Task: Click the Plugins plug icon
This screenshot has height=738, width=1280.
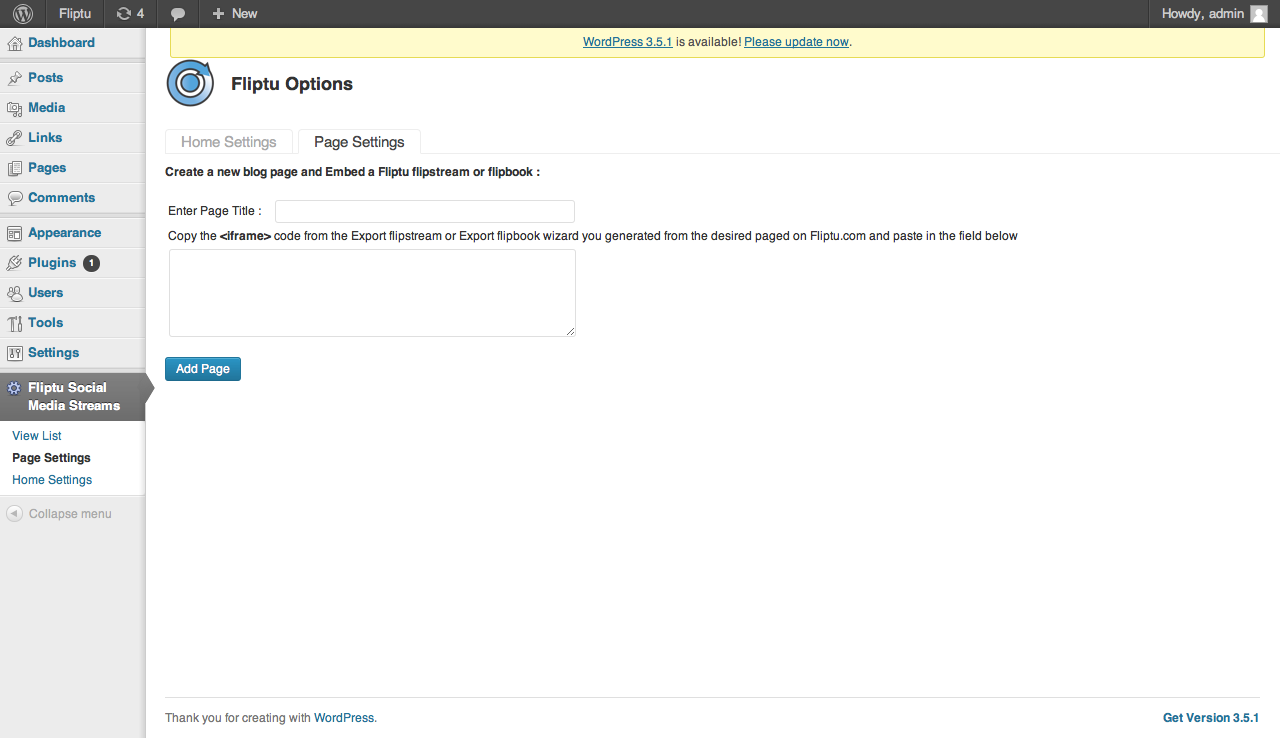Action: click(x=15, y=263)
